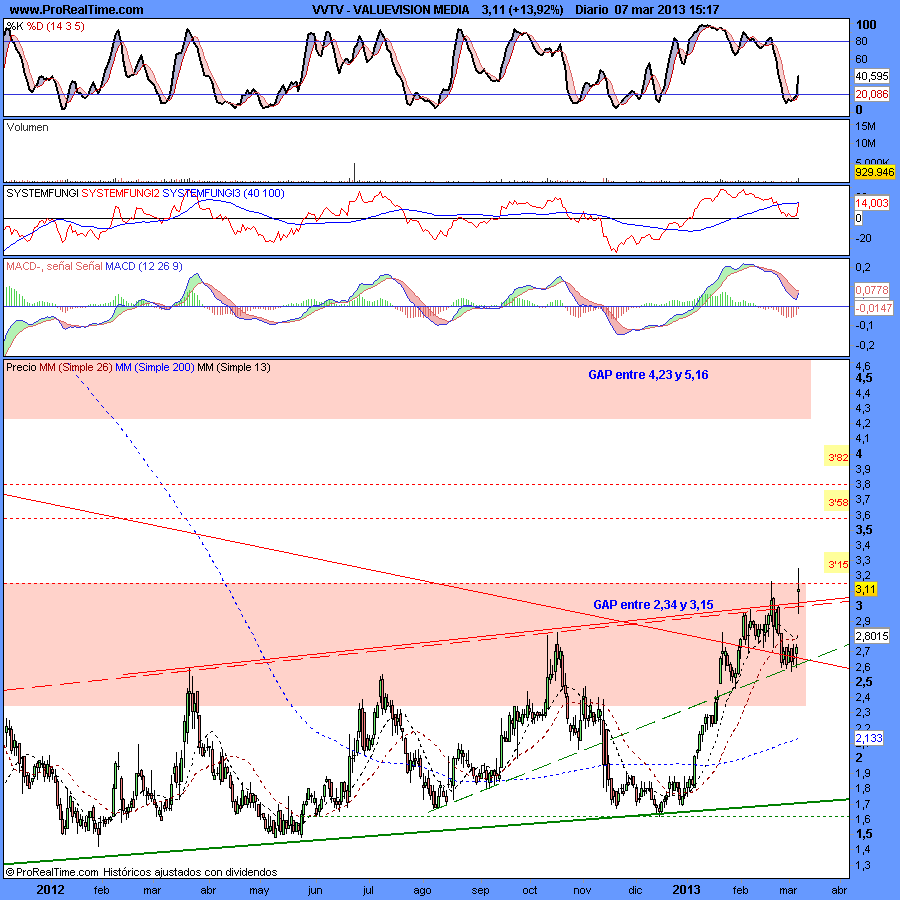
Task: Click the jun month label on time axis
Action: tap(315, 891)
